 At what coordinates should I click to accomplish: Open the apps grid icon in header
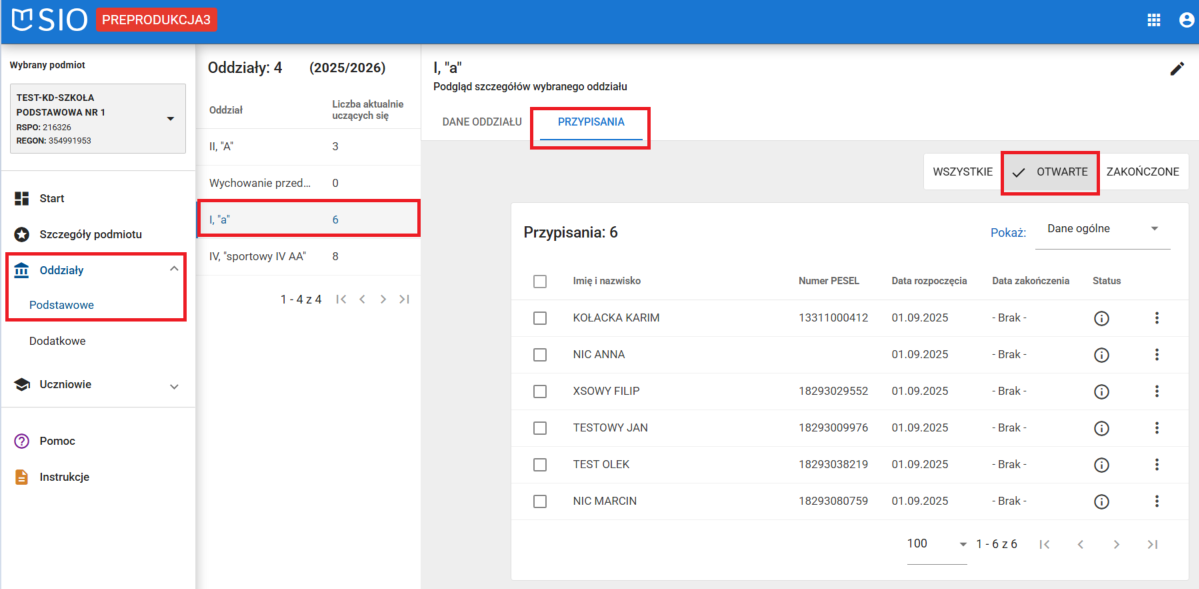(x=1154, y=20)
